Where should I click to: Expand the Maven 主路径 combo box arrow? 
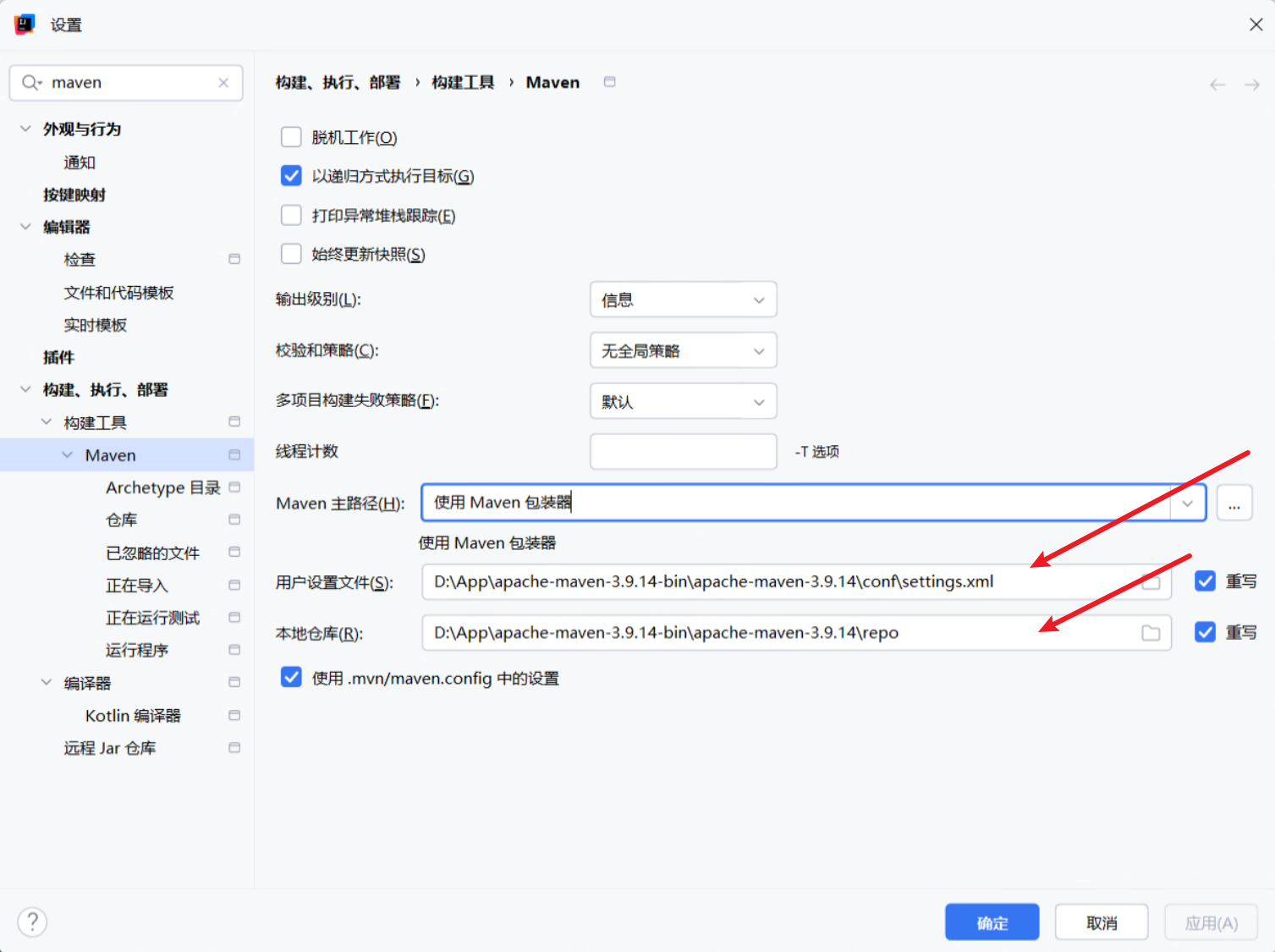(1188, 504)
